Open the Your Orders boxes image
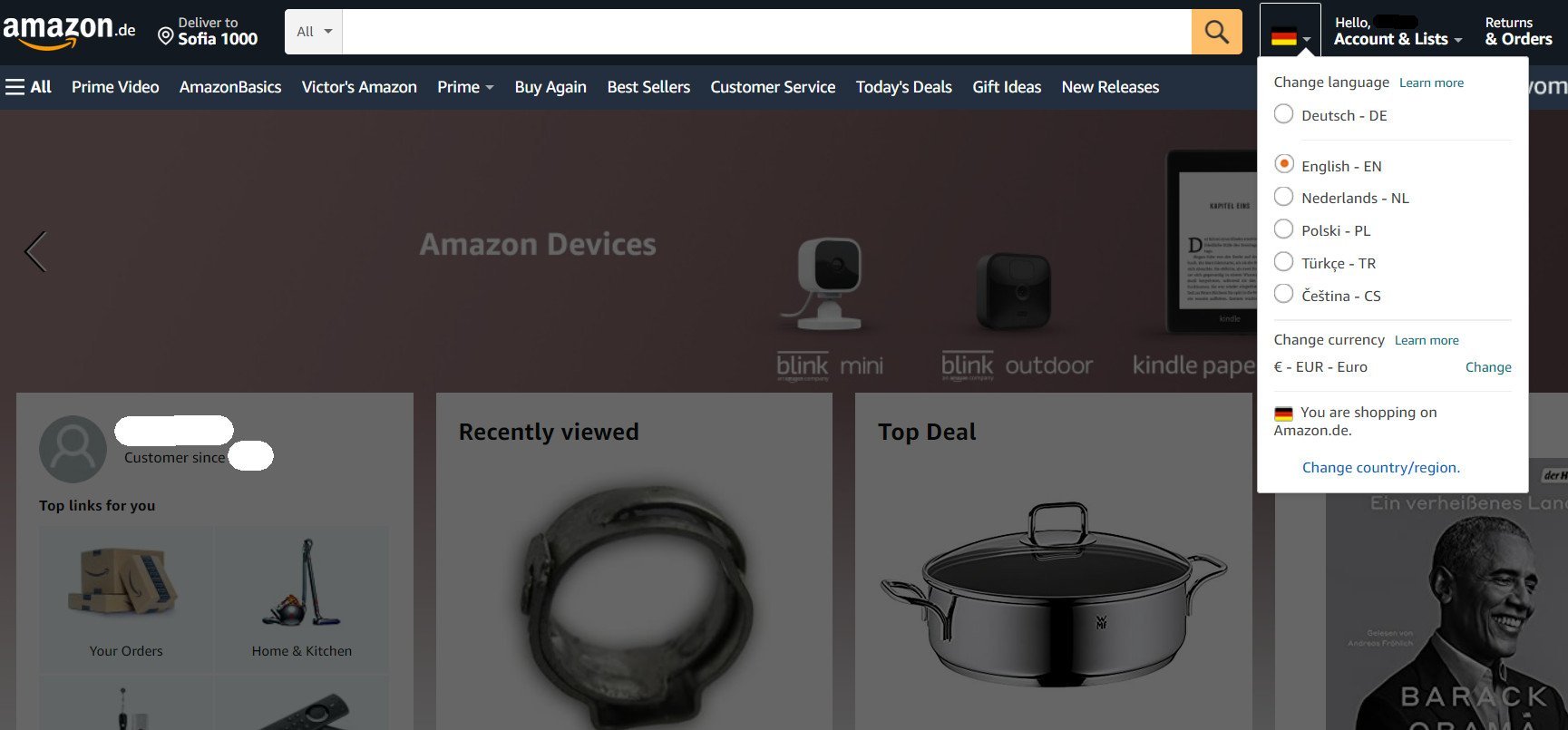 (126, 583)
